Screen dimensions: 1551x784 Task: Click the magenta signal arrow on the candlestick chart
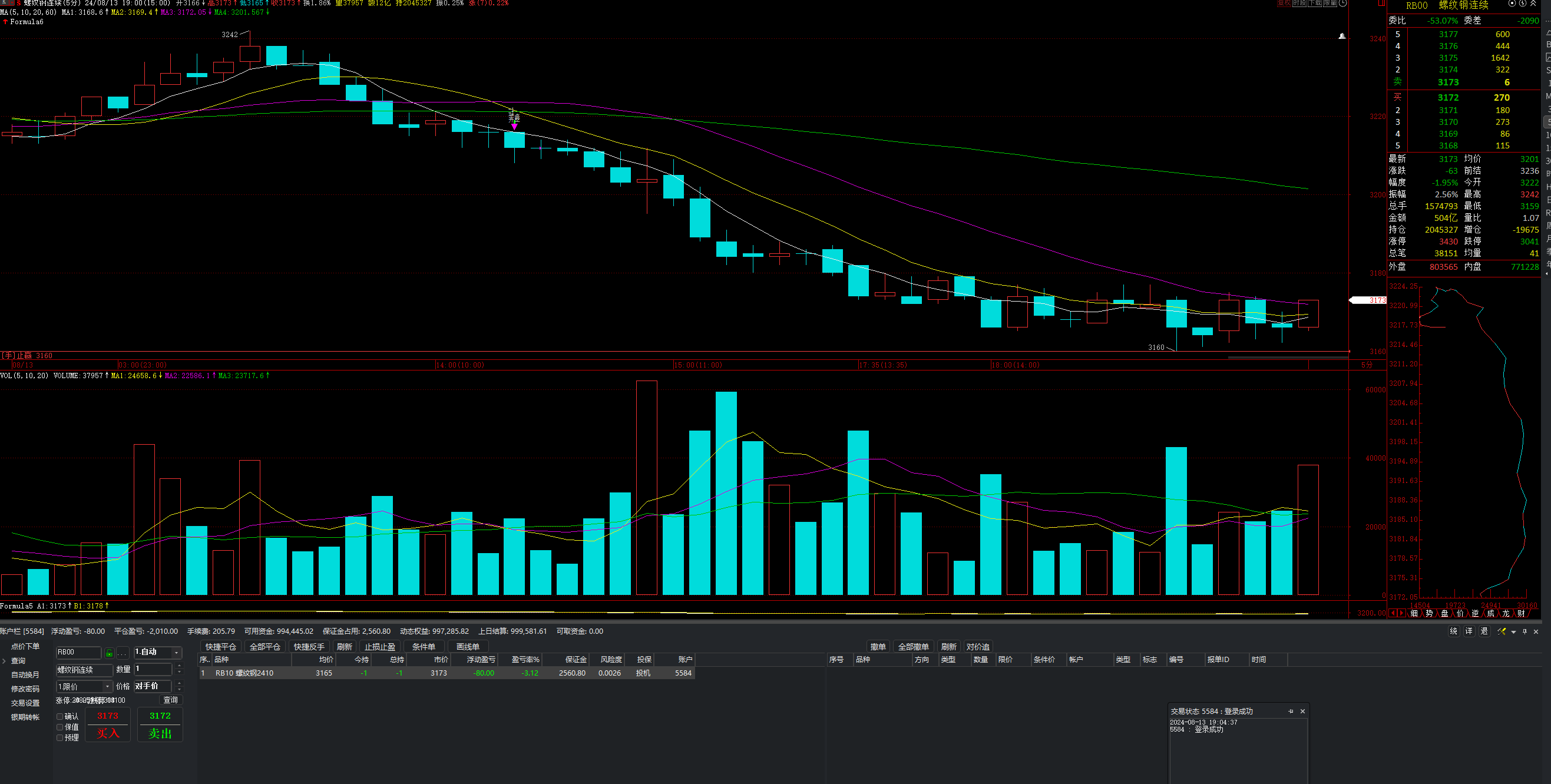pyautogui.click(x=514, y=126)
